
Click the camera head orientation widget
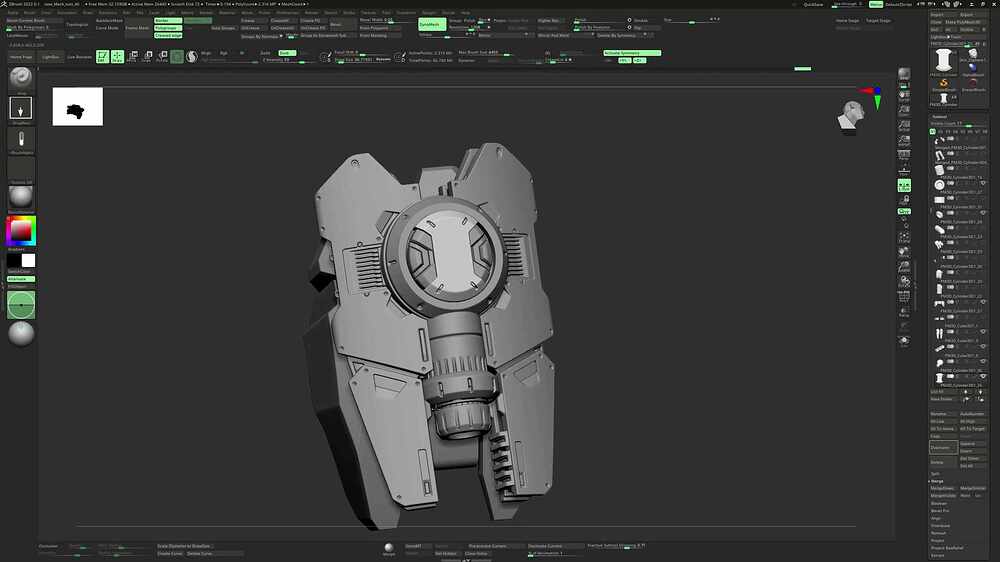coord(851,115)
